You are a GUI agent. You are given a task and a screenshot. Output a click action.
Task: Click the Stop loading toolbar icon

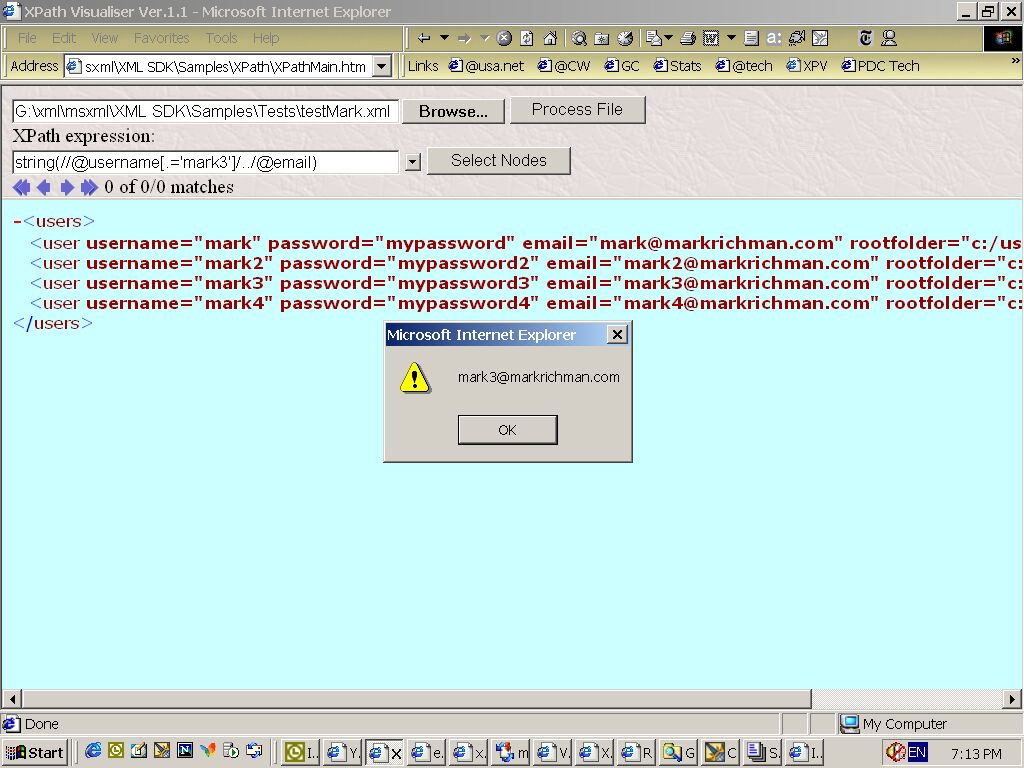coord(504,39)
